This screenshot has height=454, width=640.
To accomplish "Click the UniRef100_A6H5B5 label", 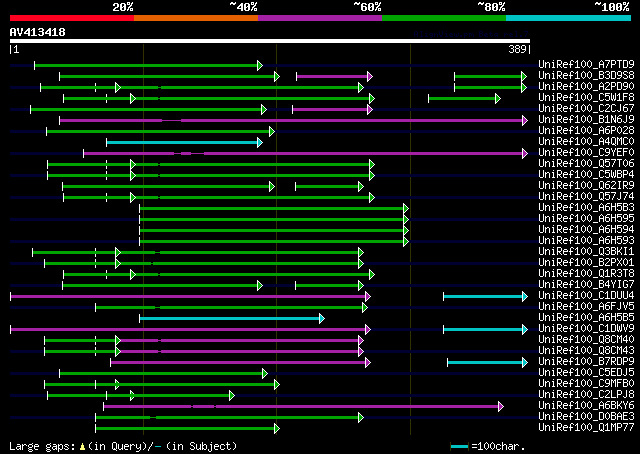I will (x=586, y=318).
